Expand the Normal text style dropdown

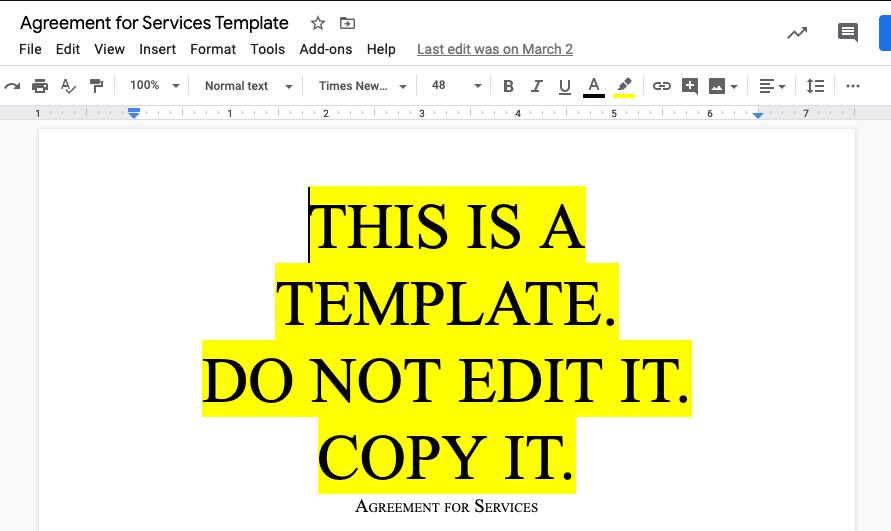pos(248,86)
